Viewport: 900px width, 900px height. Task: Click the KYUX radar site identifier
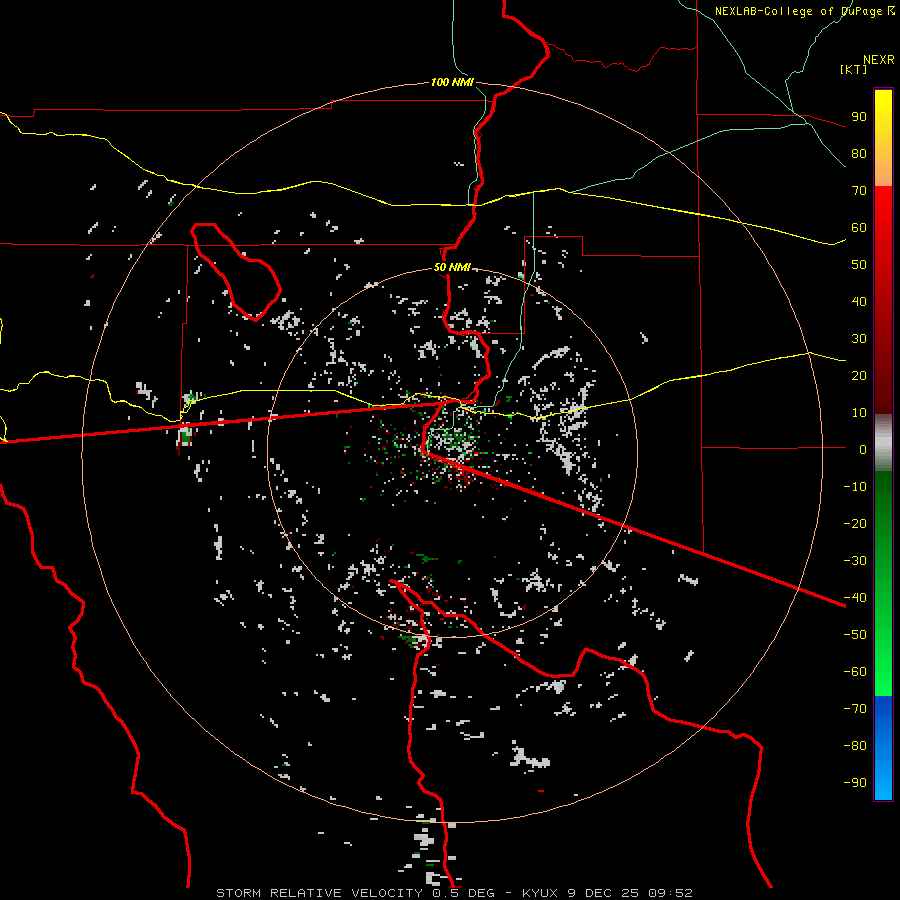click(x=540, y=893)
